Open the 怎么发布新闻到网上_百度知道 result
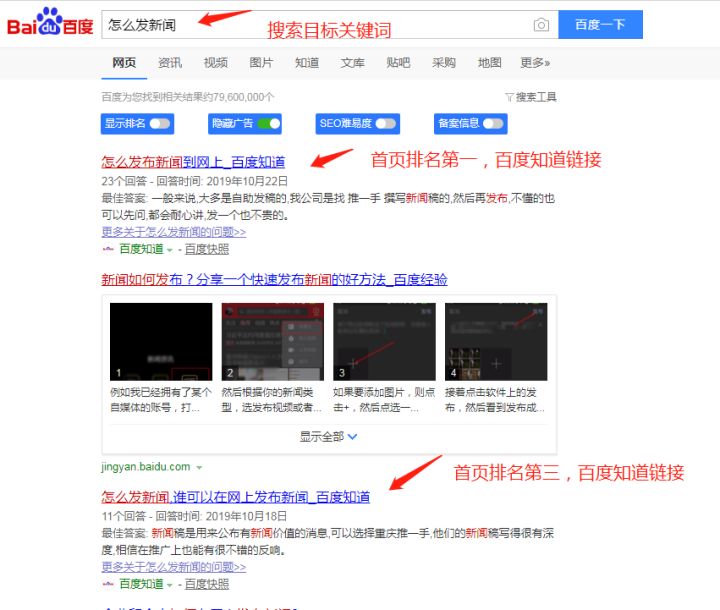Screen dimensions: 720x610 tap(193, 161)
